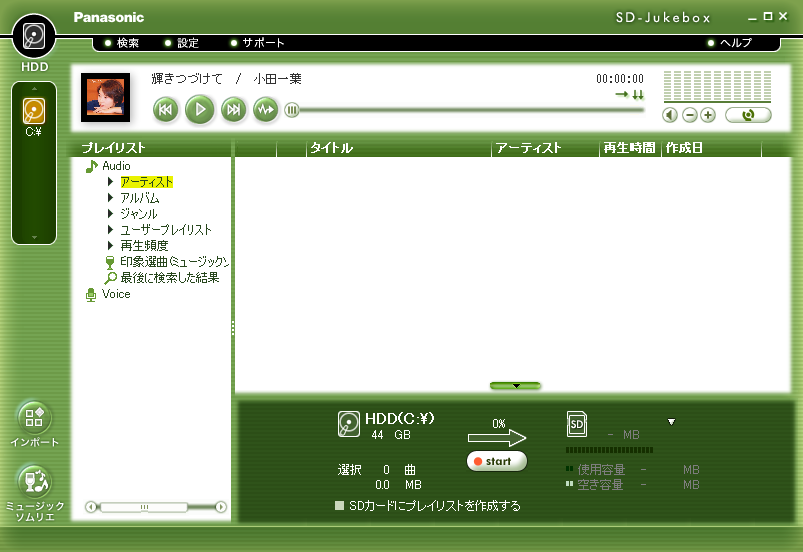The image size is (803, 552).
Task: Skip to next track
Action: (x=234, y=110)
